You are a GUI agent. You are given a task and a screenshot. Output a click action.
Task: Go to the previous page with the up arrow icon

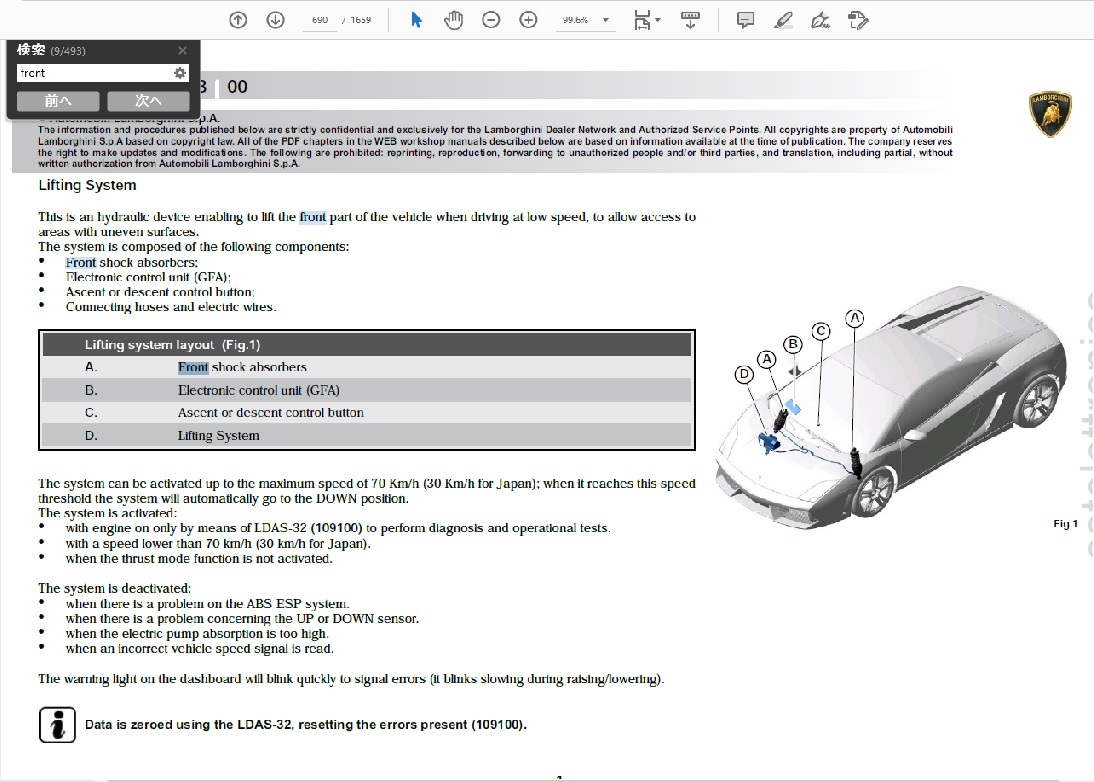pos(238,20)
